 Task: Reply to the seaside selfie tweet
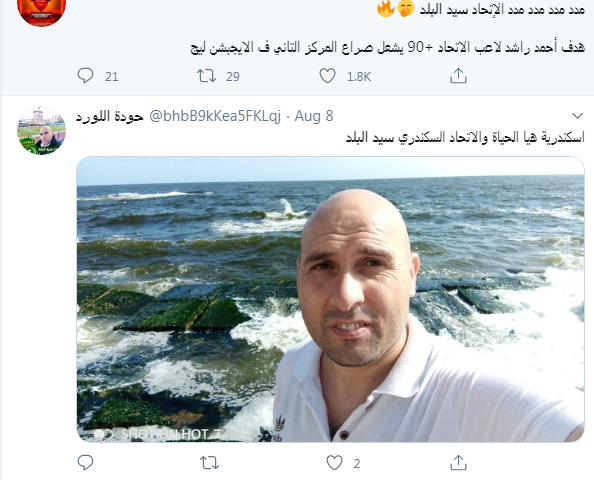click(85, 463)
